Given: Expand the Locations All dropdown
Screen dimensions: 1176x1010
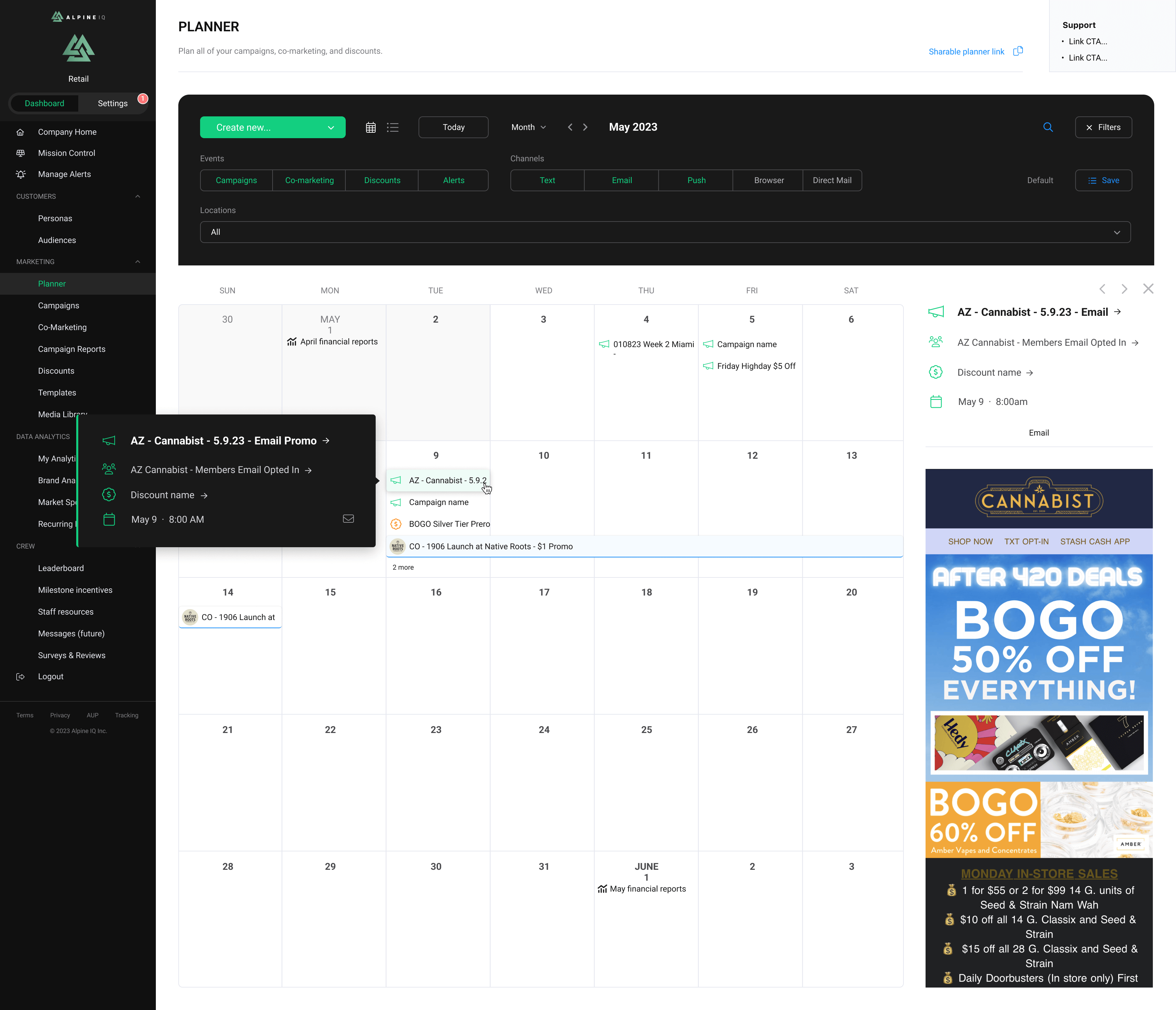Looking at the screenshot, I should pyautogui.click(x=665, y=232).
